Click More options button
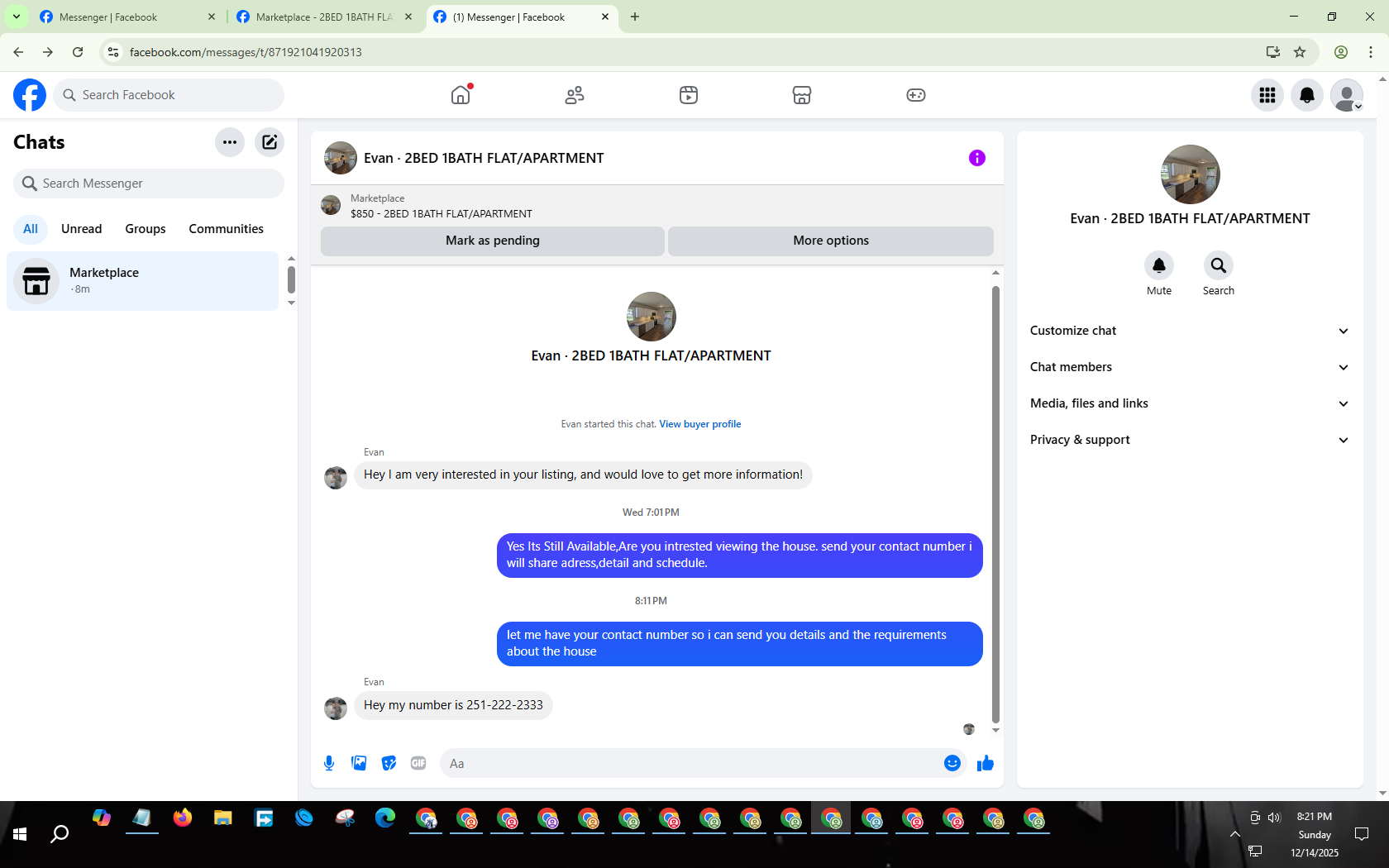 pos(831,241)
